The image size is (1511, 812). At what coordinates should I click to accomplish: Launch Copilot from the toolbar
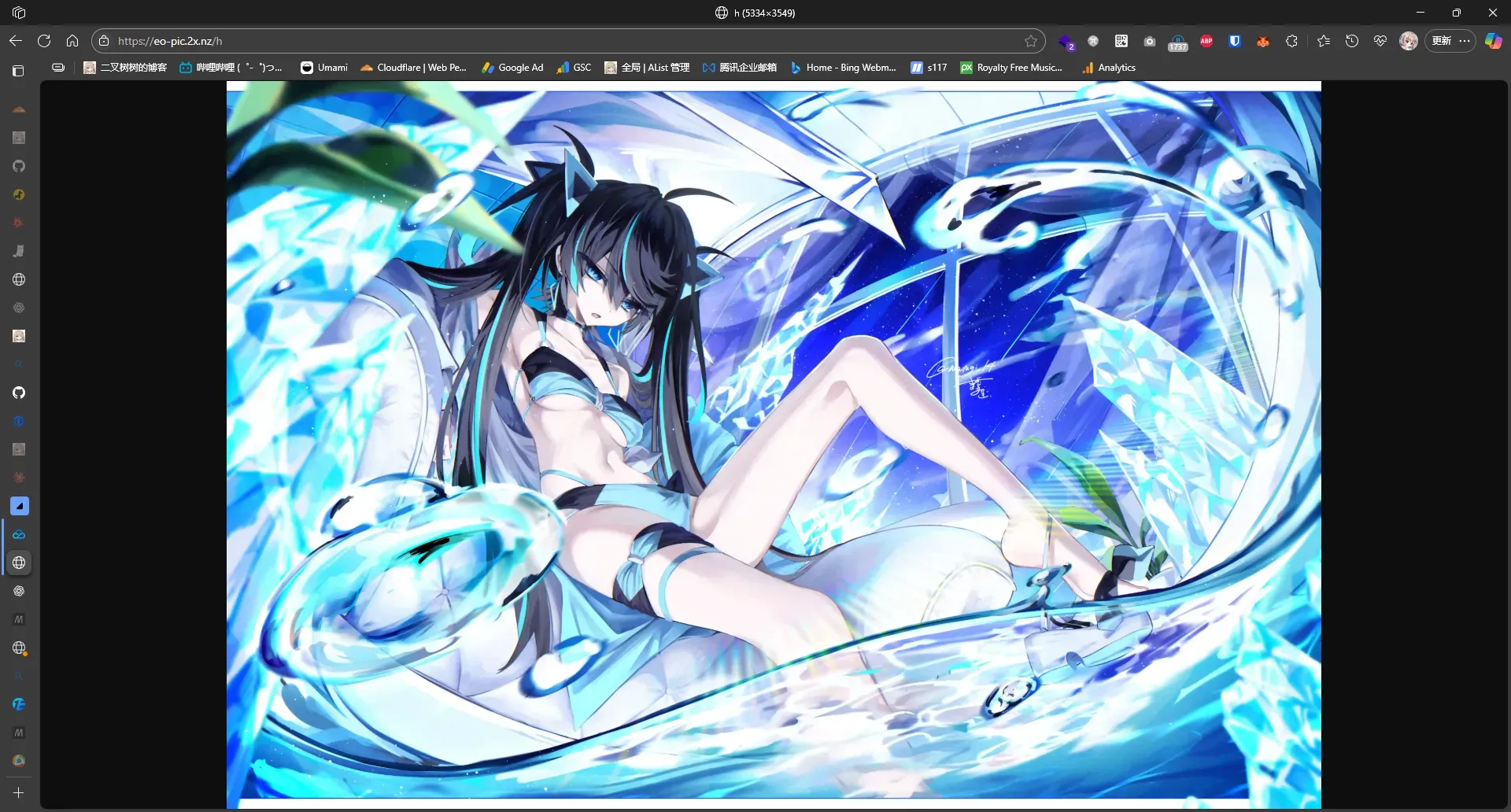(x=1493, y=41)
